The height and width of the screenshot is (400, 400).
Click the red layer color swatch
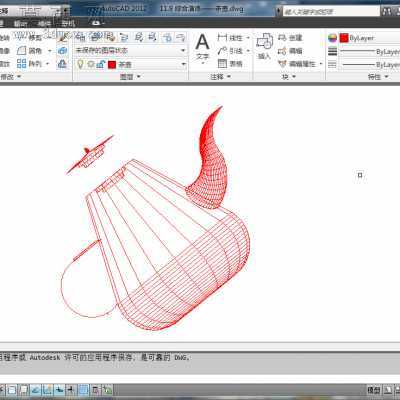click(112, 64)
